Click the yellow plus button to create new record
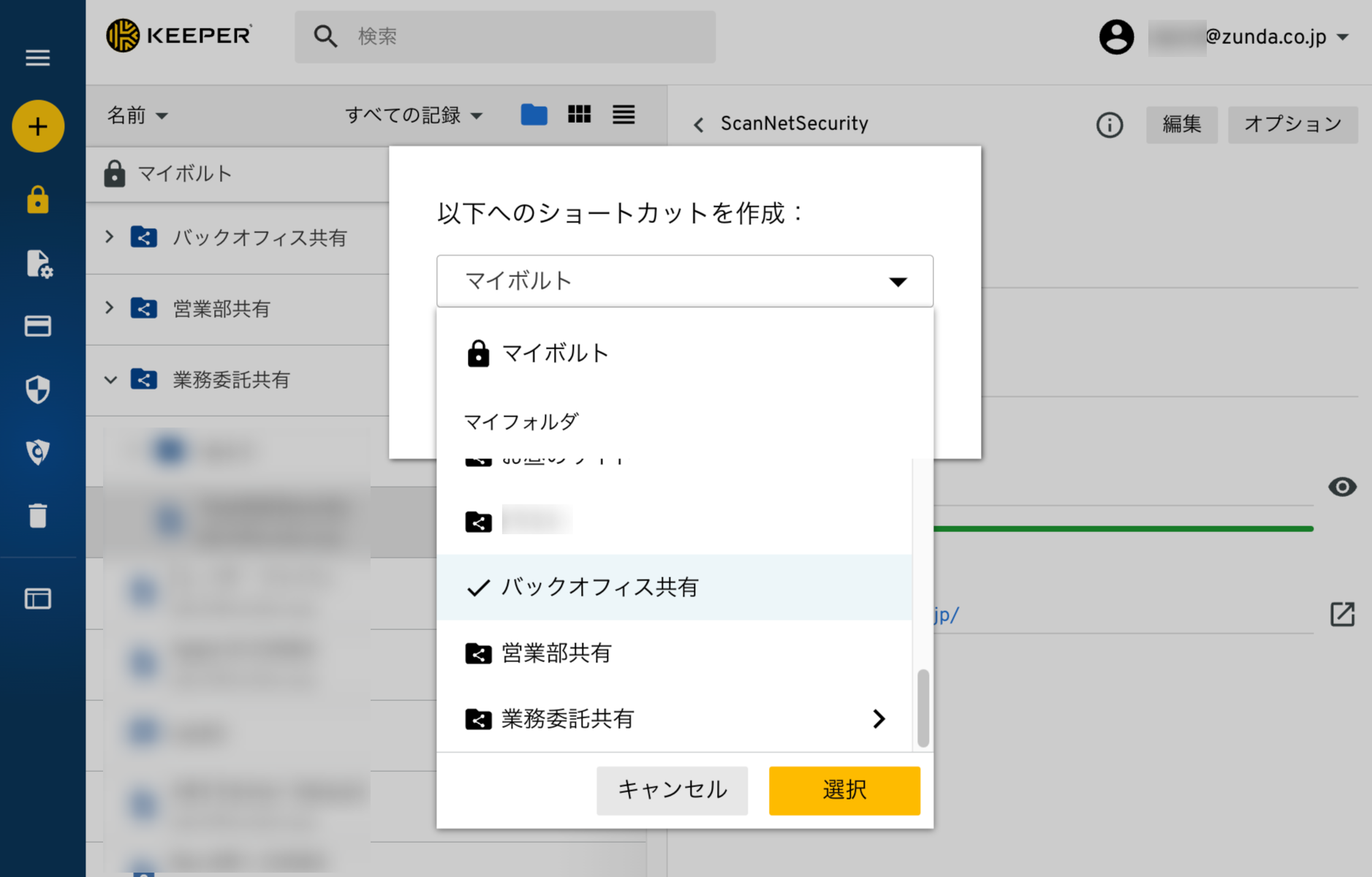Viewport: 1372px width, 877px height. click(x=37, y=126)
